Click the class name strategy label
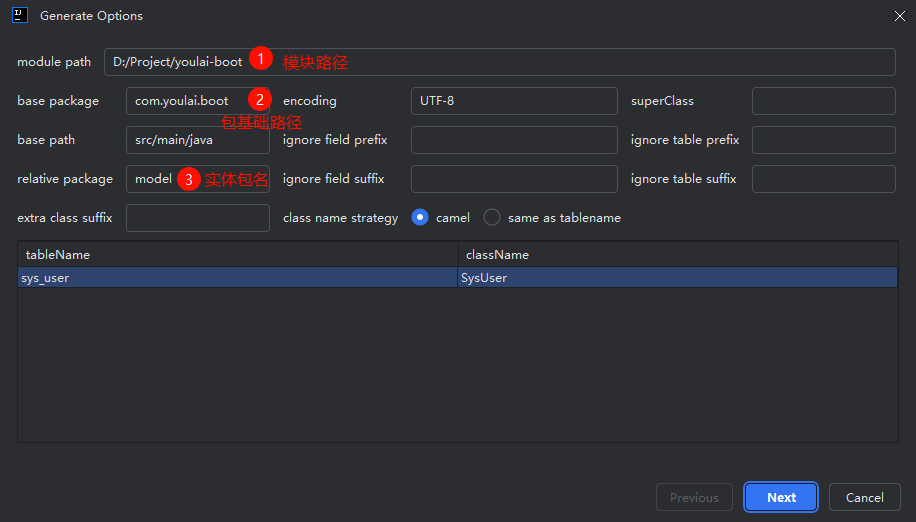The image size is (916, 522). click(x=341, y=218)
